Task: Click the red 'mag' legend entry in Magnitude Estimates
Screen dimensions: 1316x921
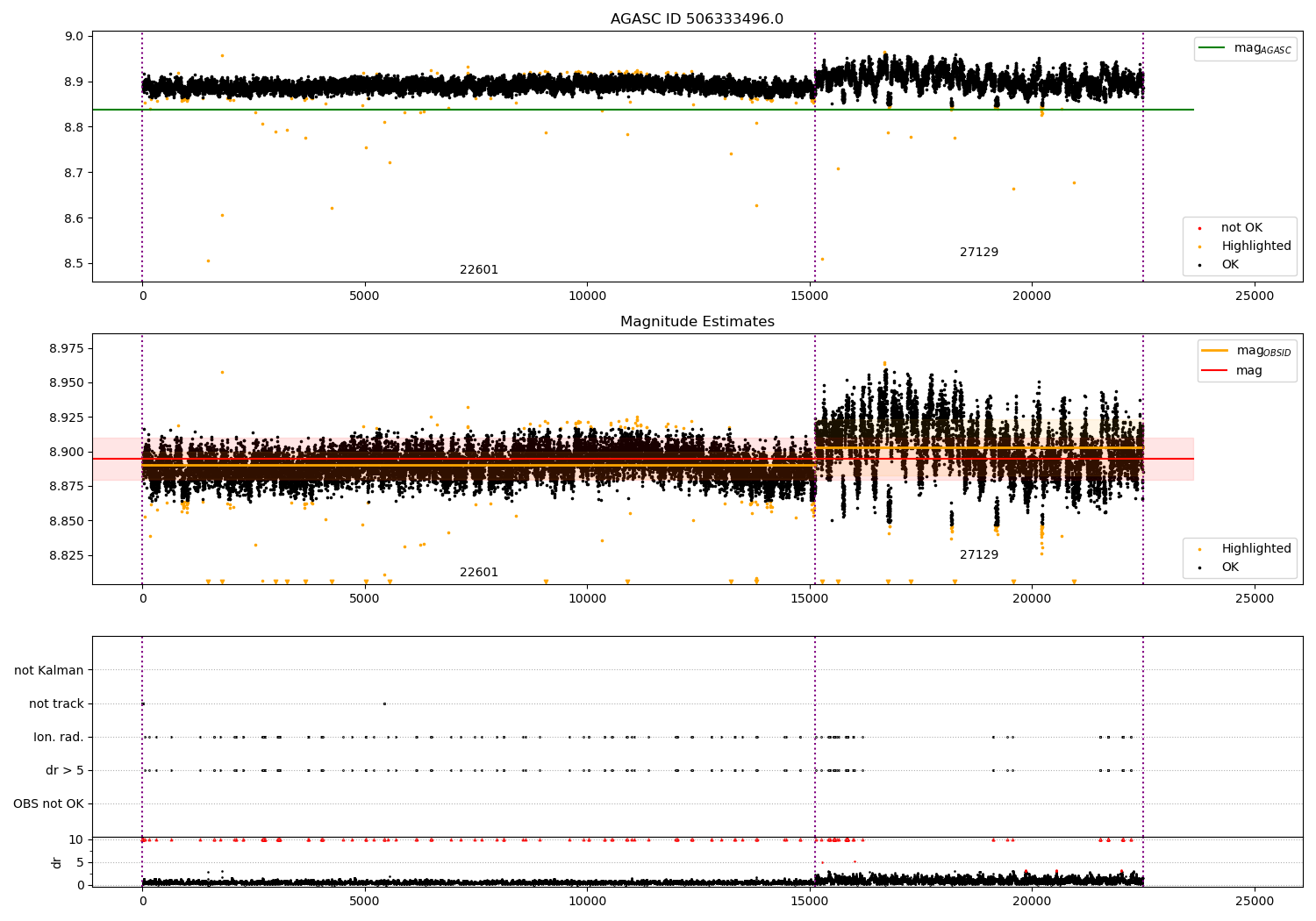Action: [1249, 371]
